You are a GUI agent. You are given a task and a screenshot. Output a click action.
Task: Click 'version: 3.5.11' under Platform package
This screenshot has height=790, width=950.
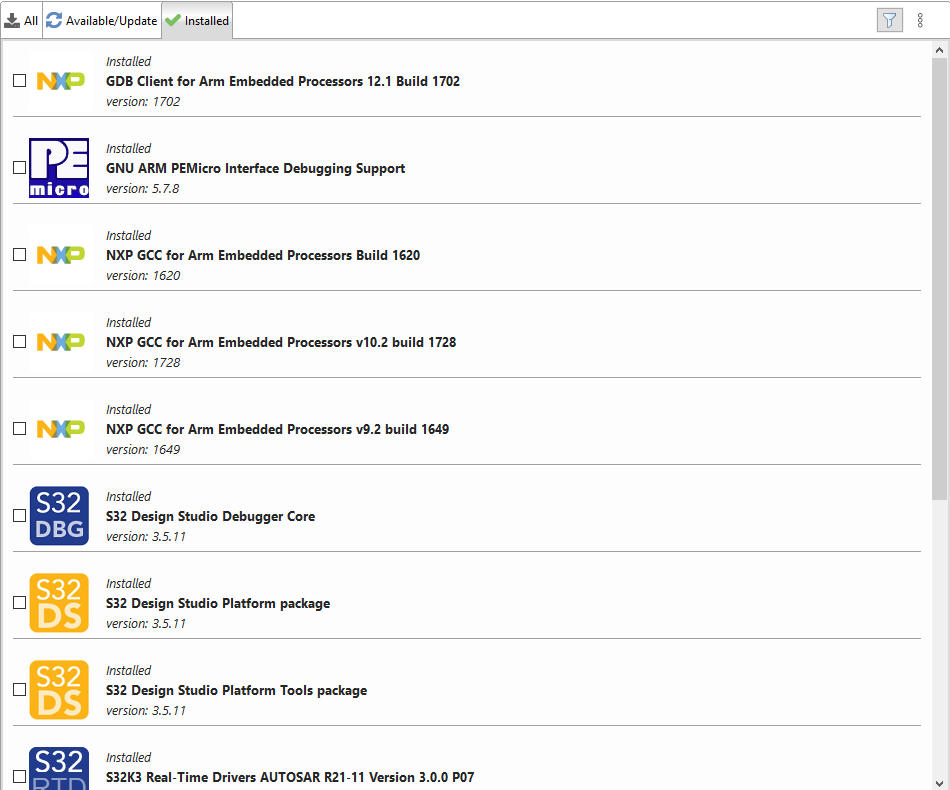[x=146, y=623]
